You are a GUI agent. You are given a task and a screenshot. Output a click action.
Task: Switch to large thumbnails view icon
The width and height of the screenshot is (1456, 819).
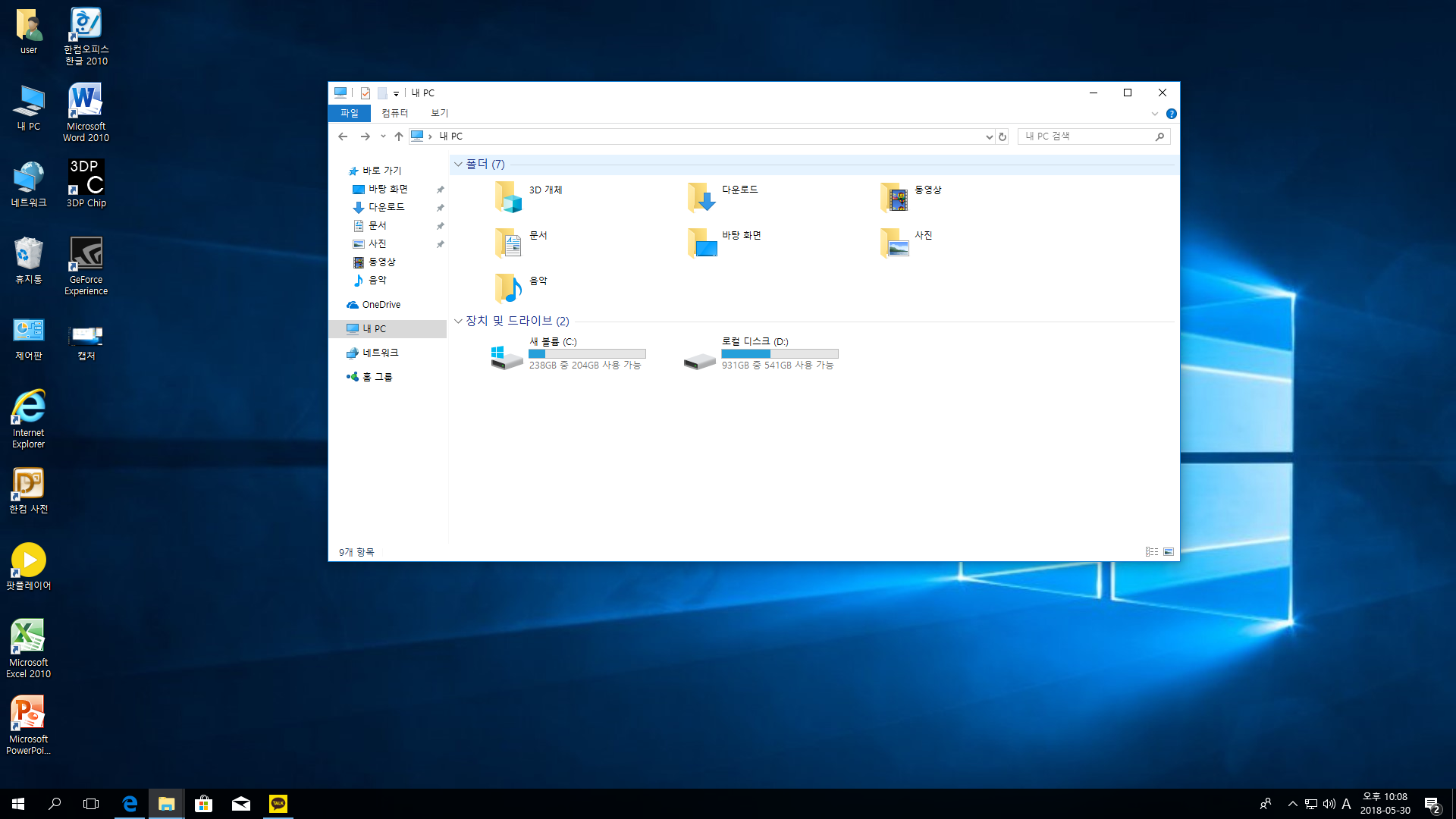pyautogui.click(x=1169, y=552)
